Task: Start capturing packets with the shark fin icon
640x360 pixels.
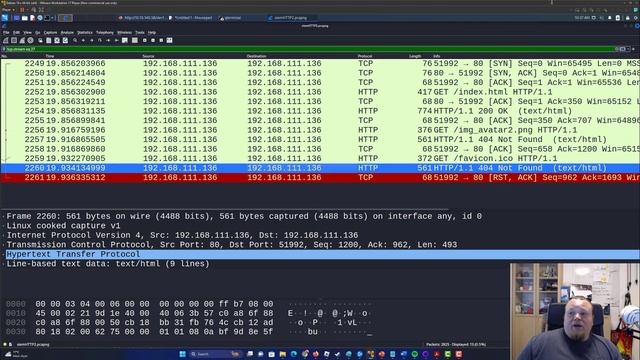Action: pos(5,40)
